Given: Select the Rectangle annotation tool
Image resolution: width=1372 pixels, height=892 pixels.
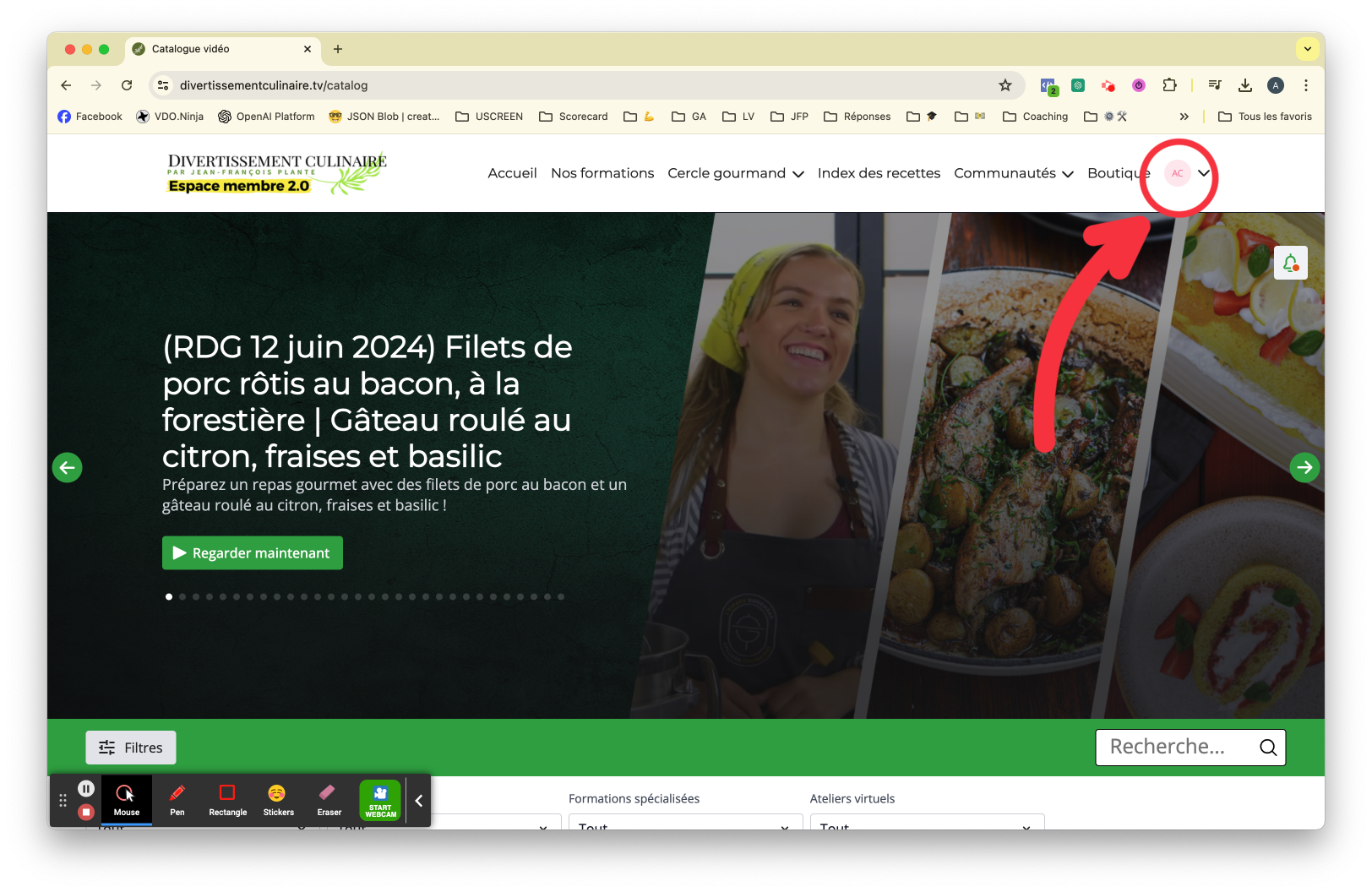Looking at the screenshot, I should [x=227, y=800].
